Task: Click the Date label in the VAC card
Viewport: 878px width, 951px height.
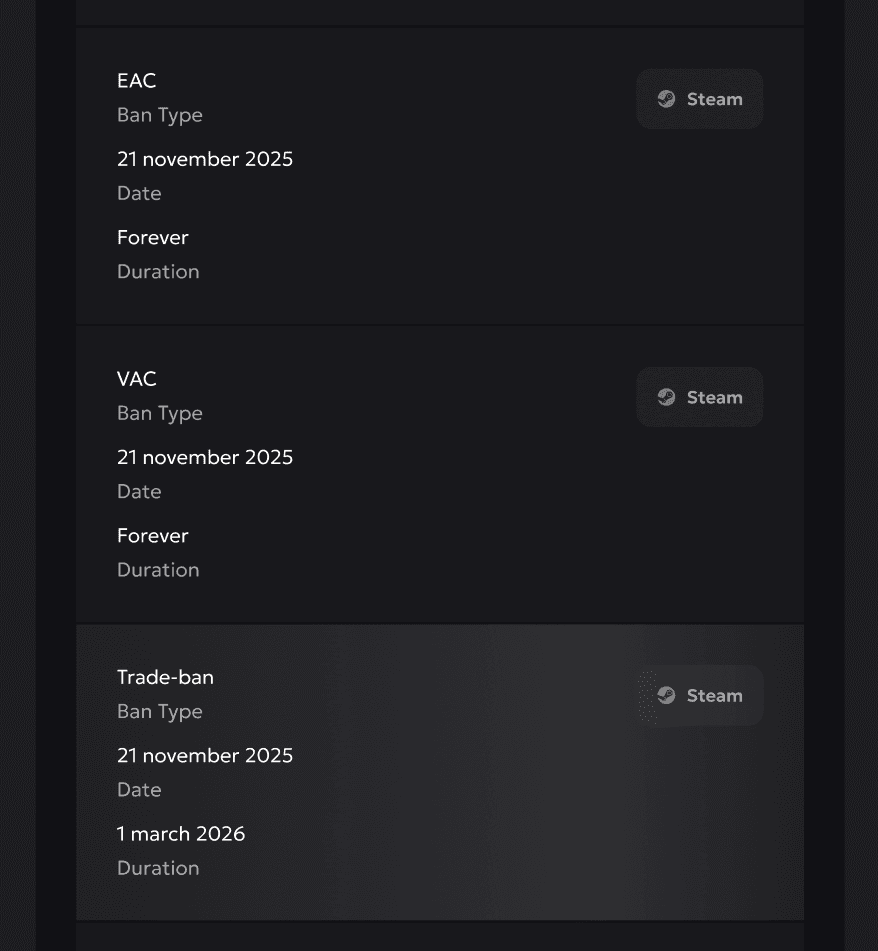Action: coord(139,491)
